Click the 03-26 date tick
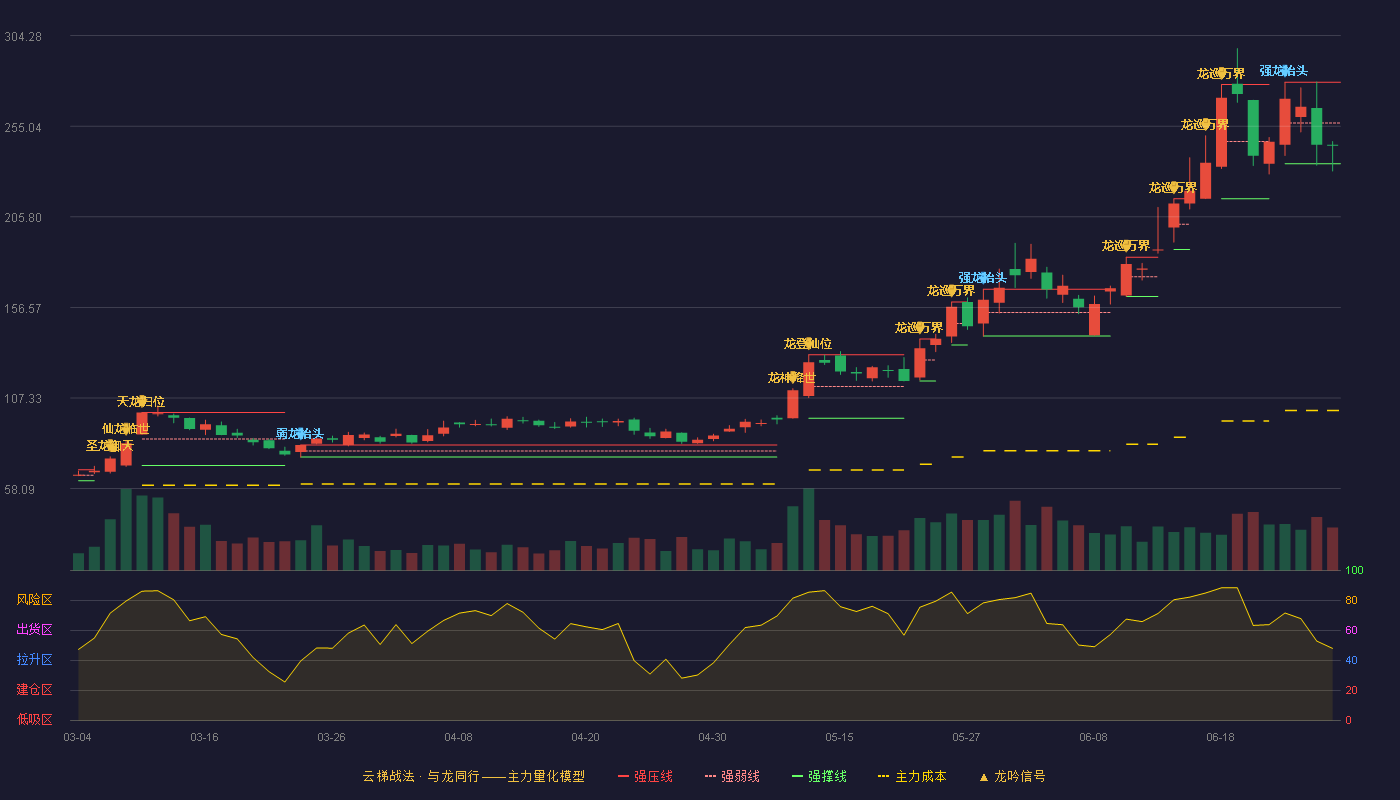Viewport: 1400px width, 800px height. click(331, 737)
